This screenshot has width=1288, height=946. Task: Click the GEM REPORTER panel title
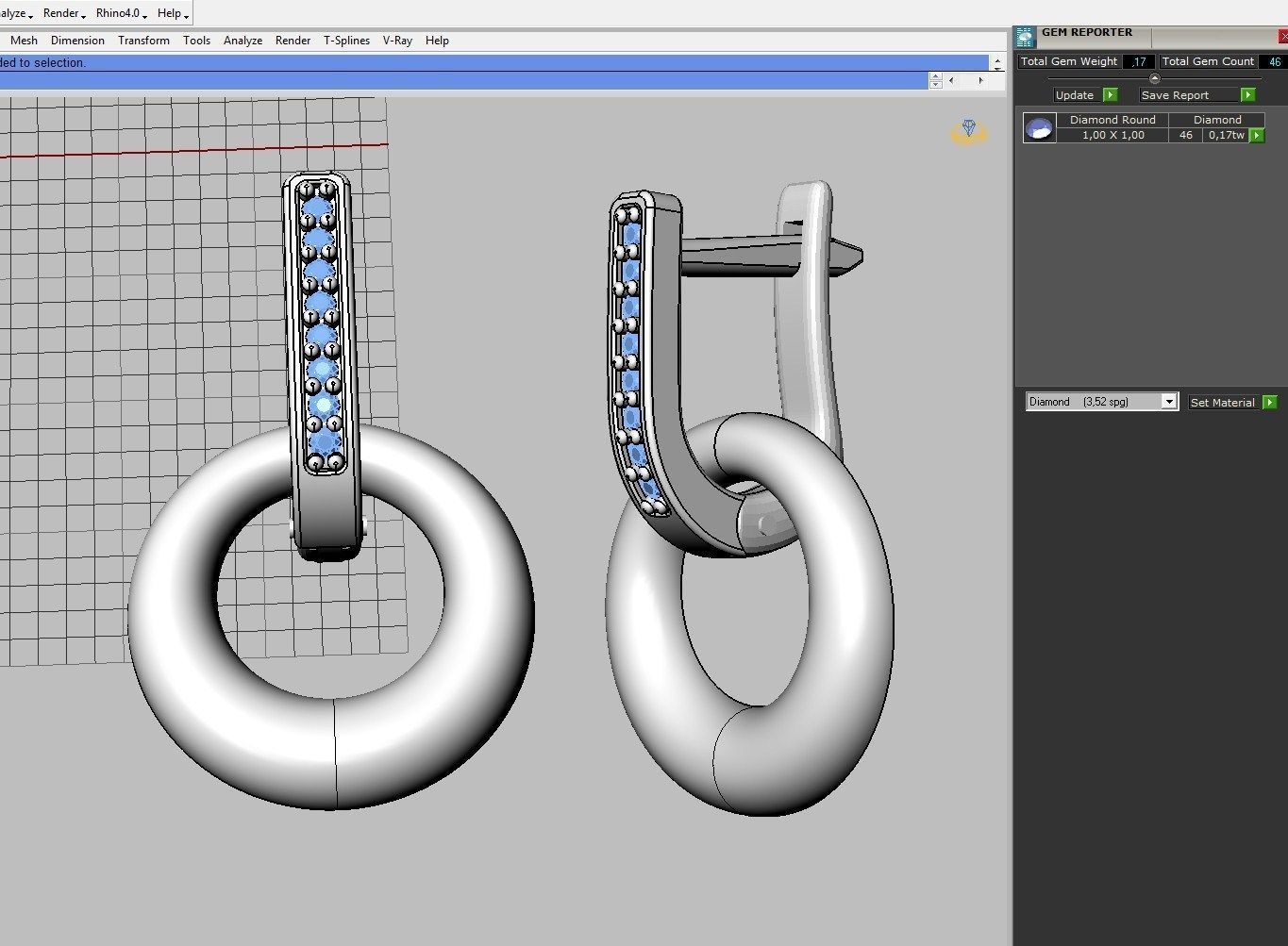[1087, 32]
